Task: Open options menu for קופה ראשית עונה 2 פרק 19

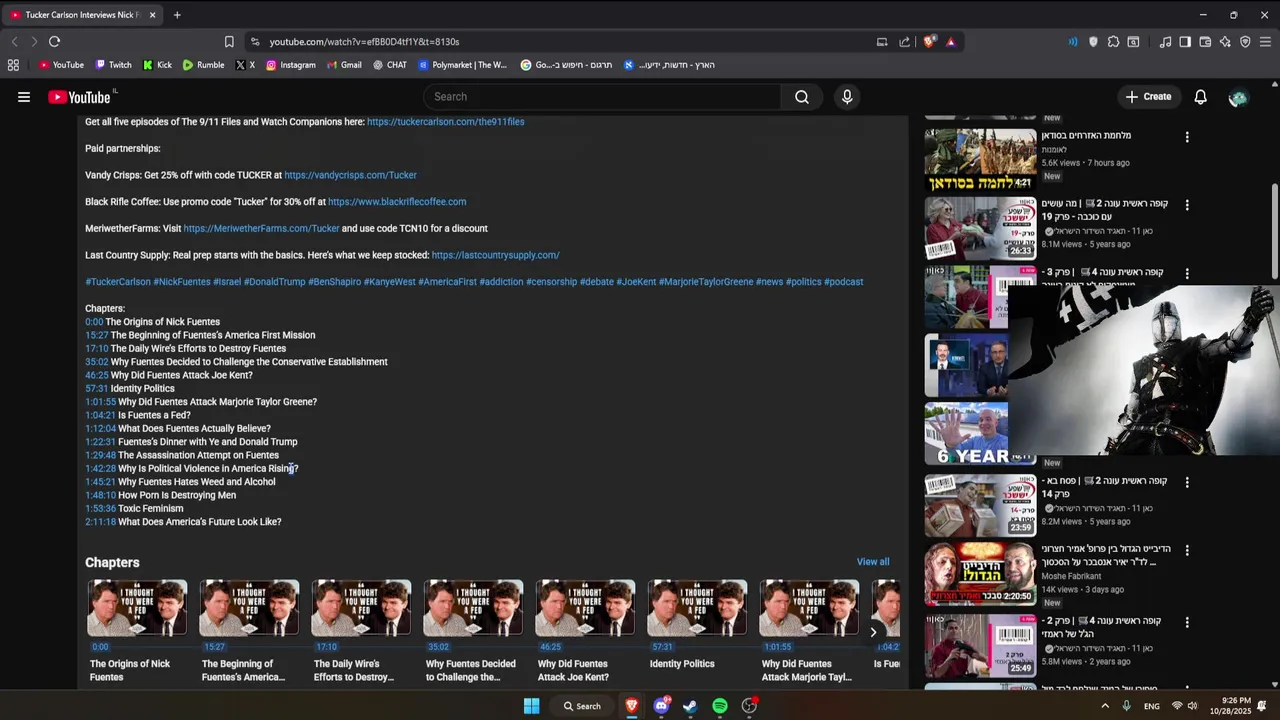Action: pyautogui.click(x=1187, y=205)
